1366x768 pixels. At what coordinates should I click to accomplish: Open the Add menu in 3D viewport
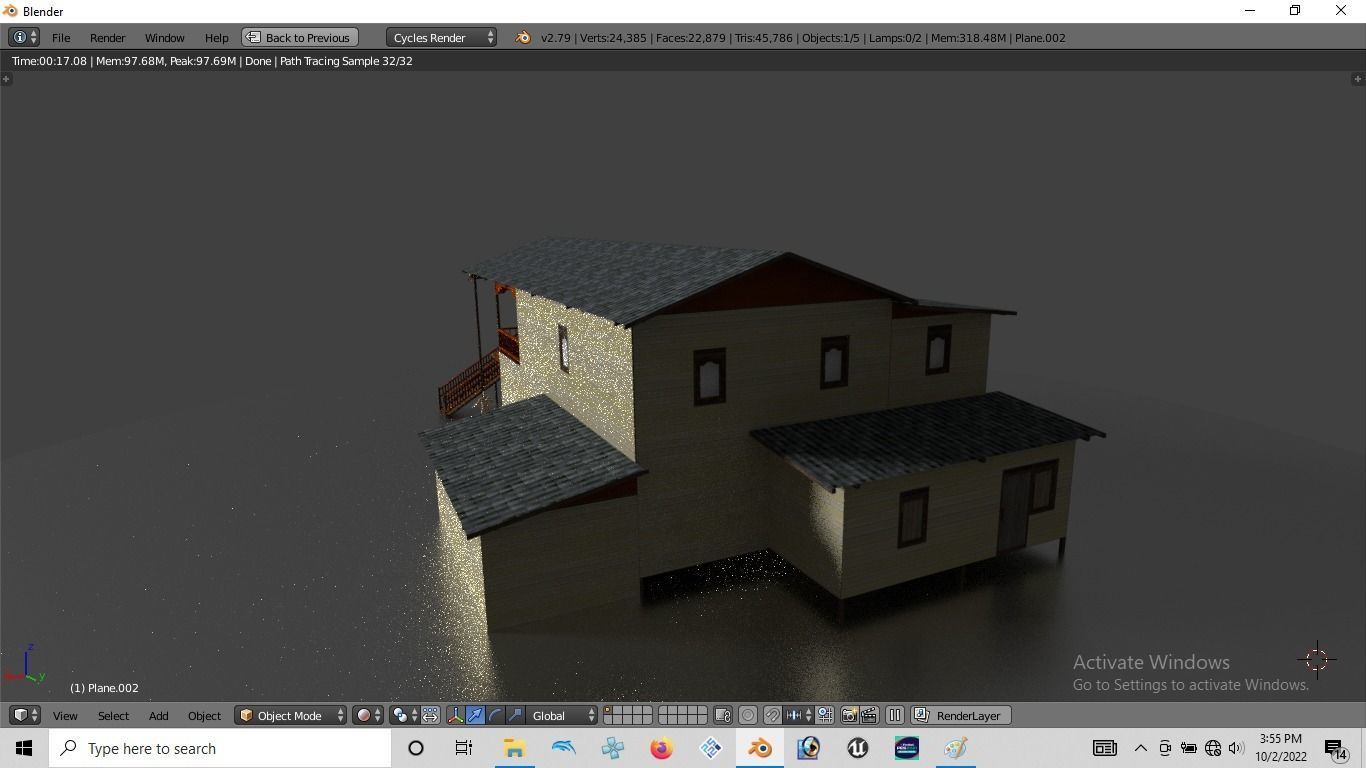point(158,715)
